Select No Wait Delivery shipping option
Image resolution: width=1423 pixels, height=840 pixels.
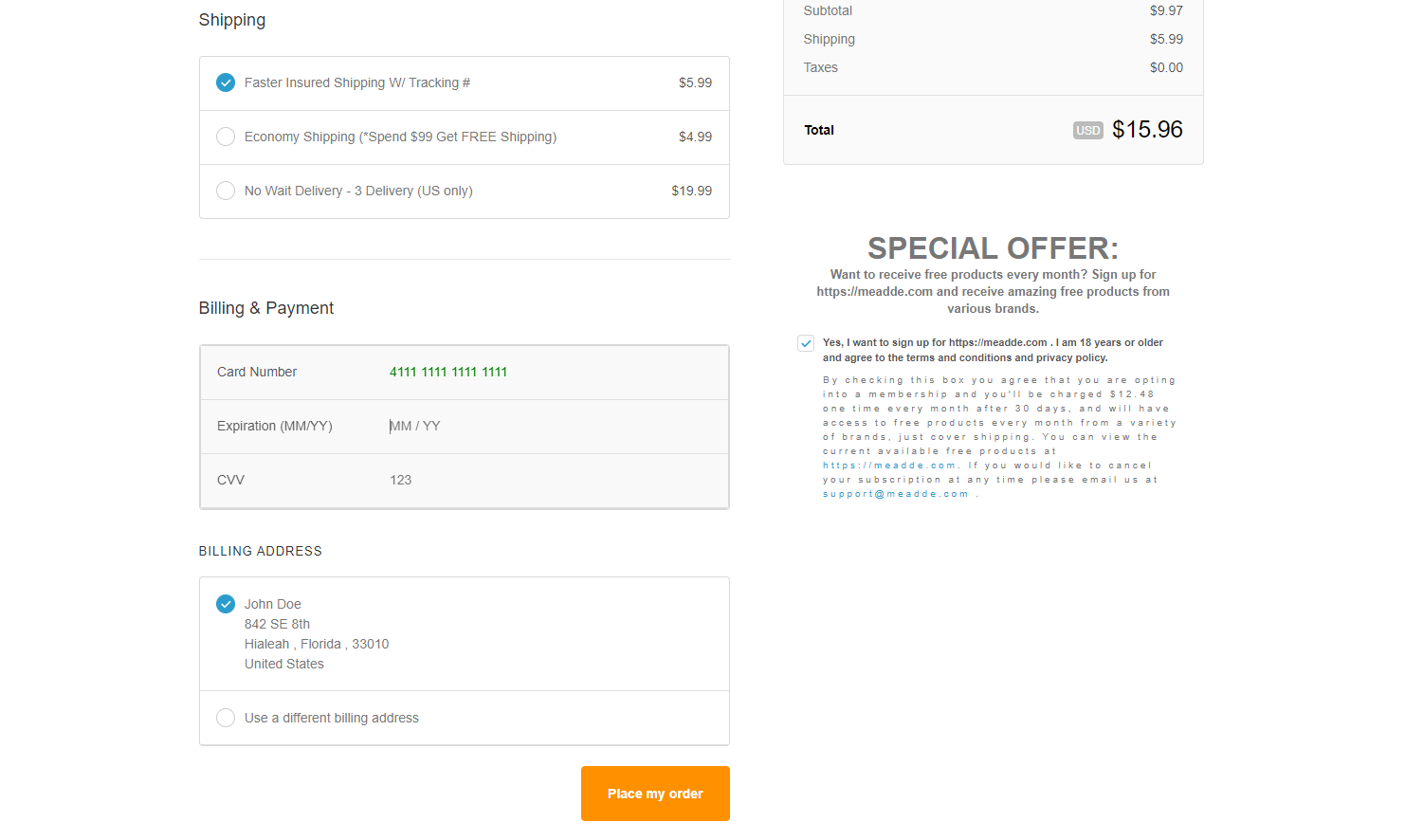tap(226, 191)
